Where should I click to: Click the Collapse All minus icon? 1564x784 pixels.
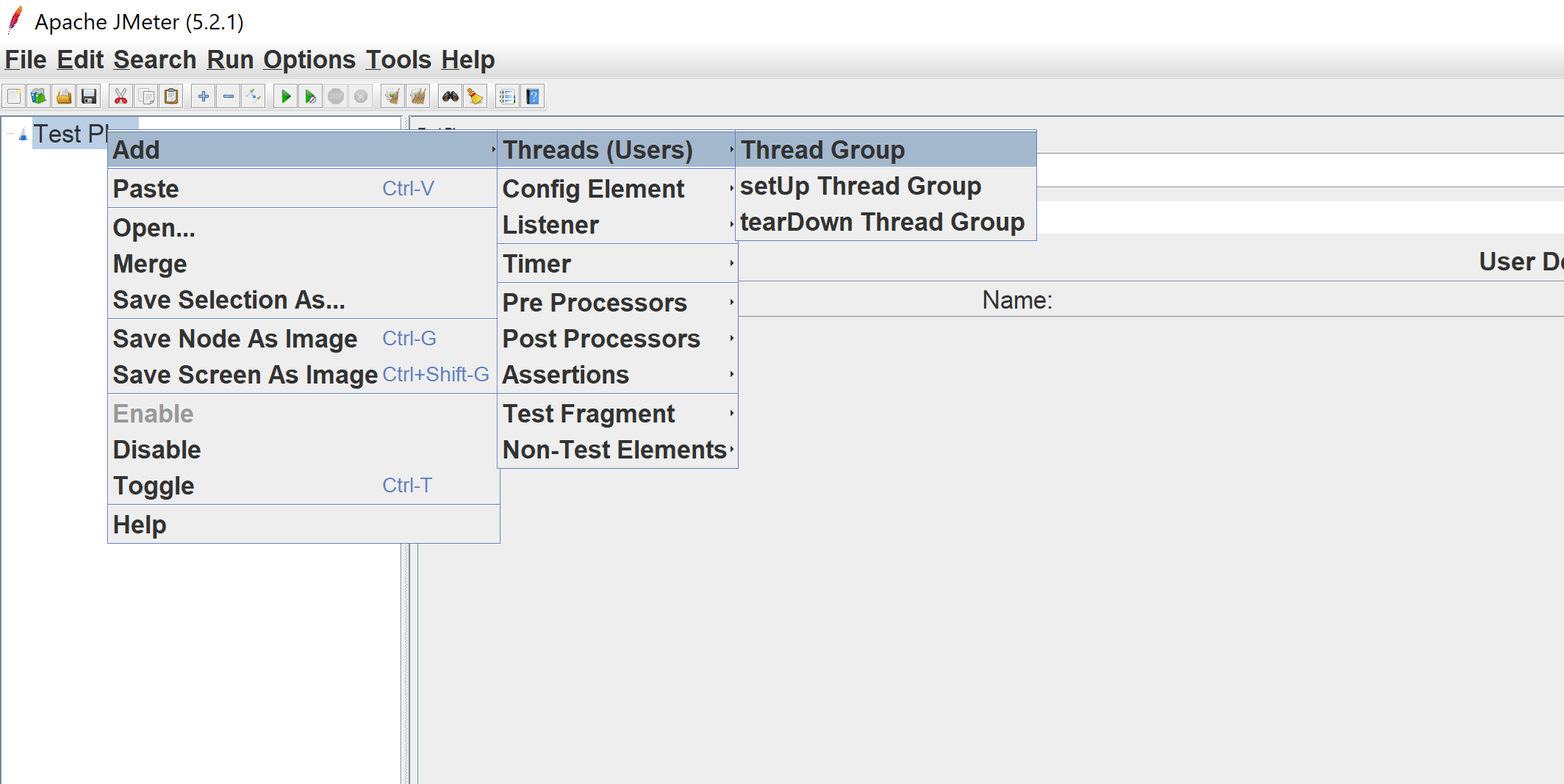pyautogui.click(x=229, y=96)
